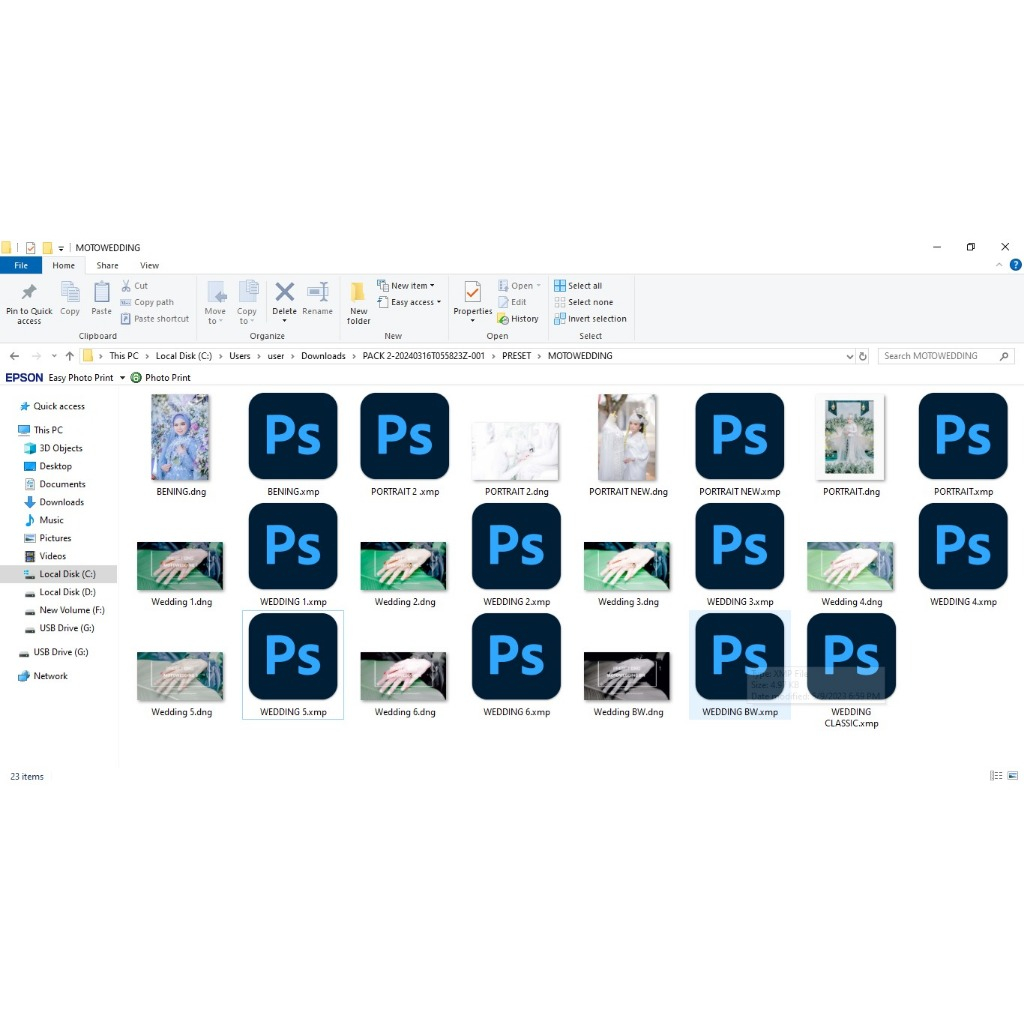Image resolution: width=1024 pixels, height=1024 pixels.
Task: Click Invert selection
Action: click(590, 319)
